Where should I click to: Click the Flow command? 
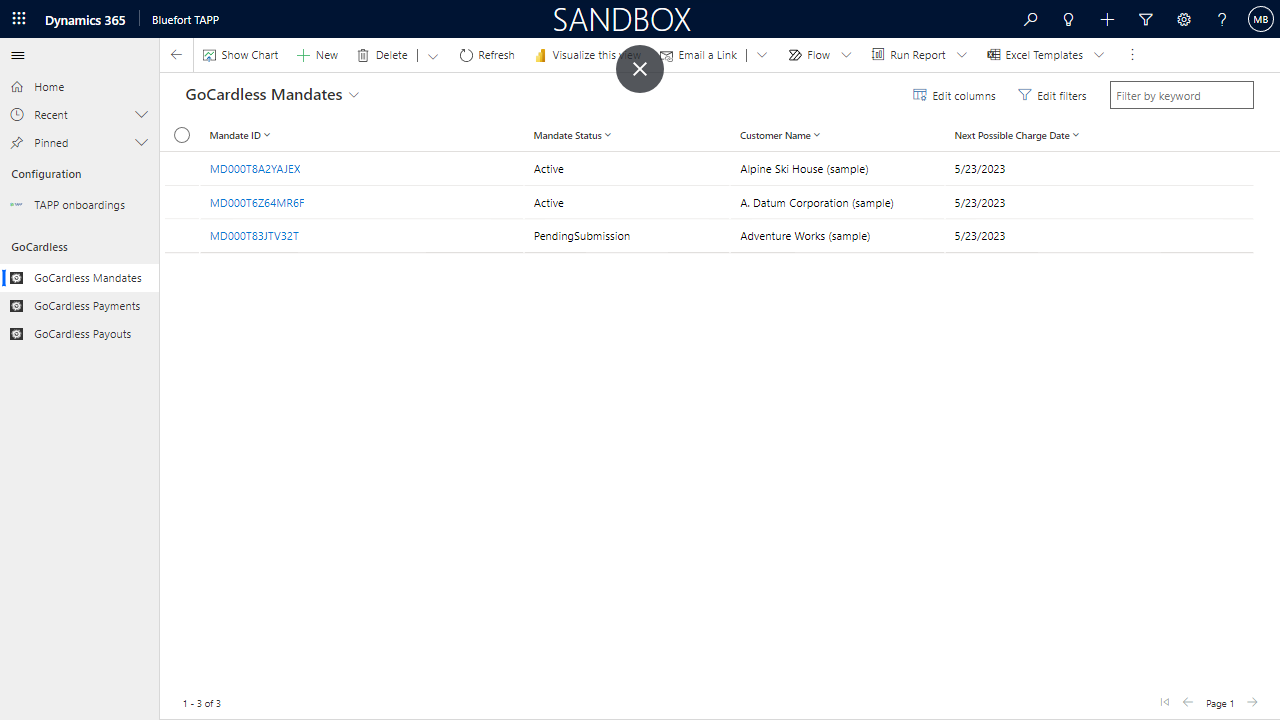809,55
